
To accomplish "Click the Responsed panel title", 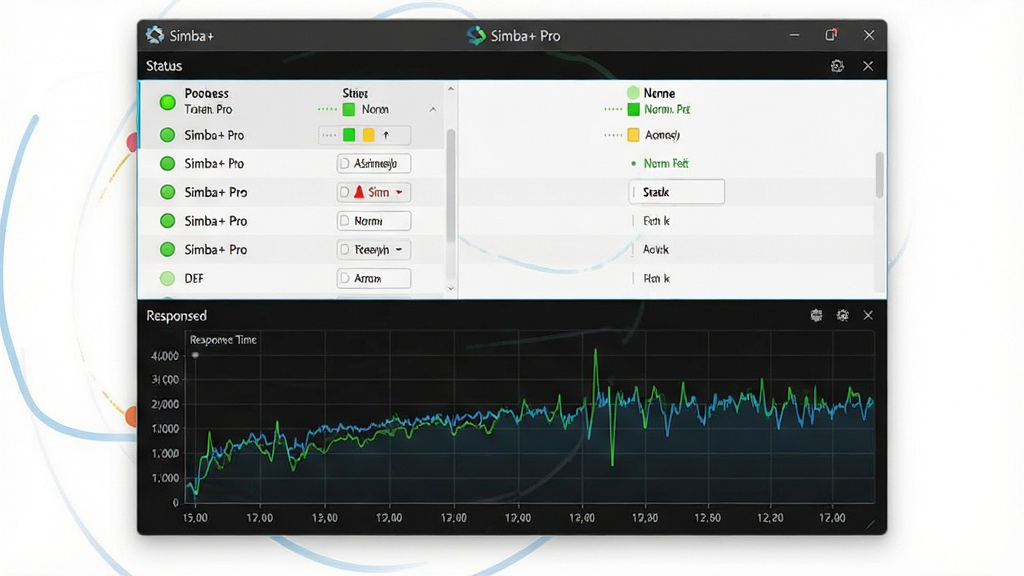I will pyautogui.click(x=176, y=316).
